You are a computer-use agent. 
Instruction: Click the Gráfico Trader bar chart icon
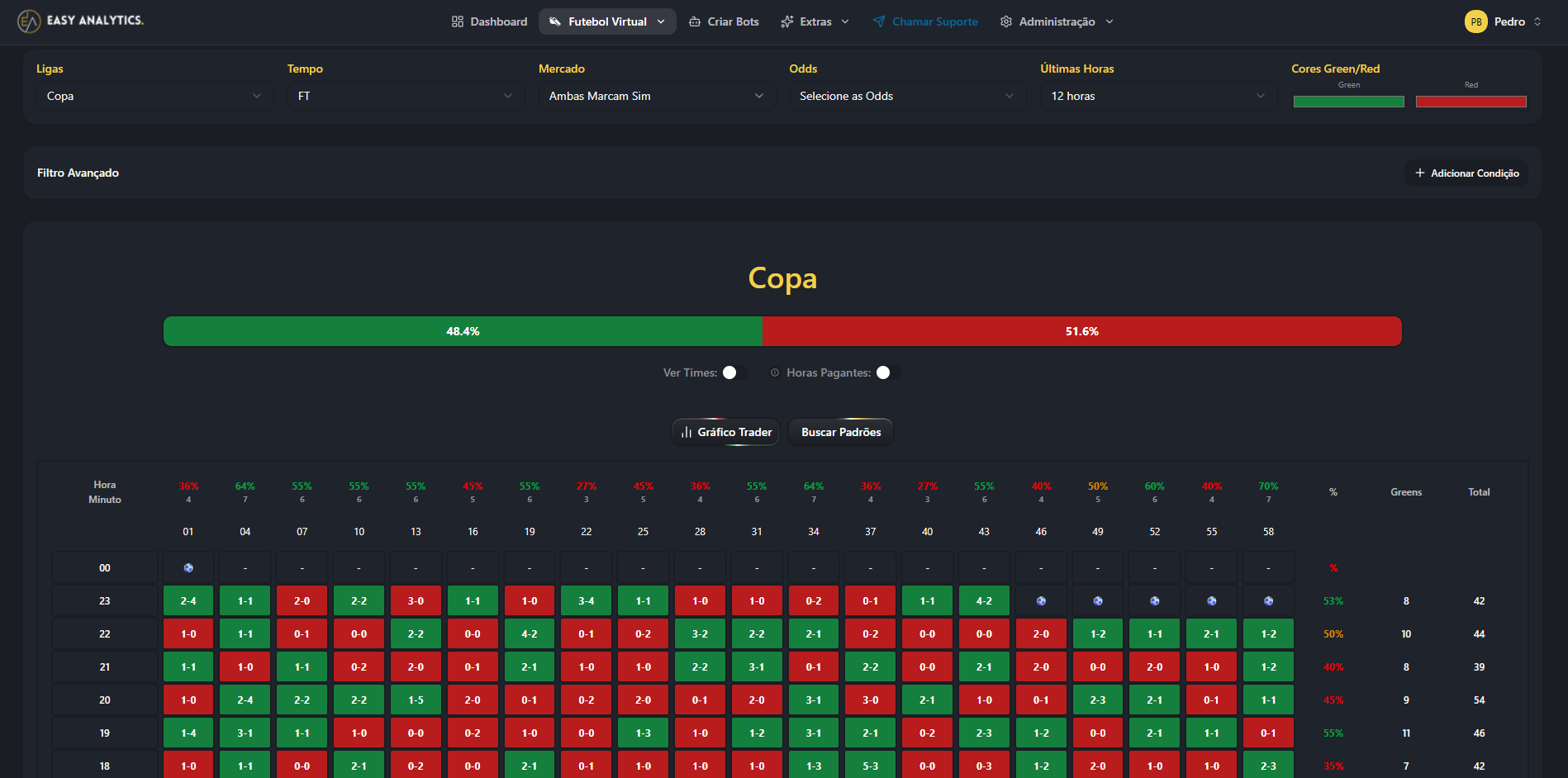coord(687,432)
